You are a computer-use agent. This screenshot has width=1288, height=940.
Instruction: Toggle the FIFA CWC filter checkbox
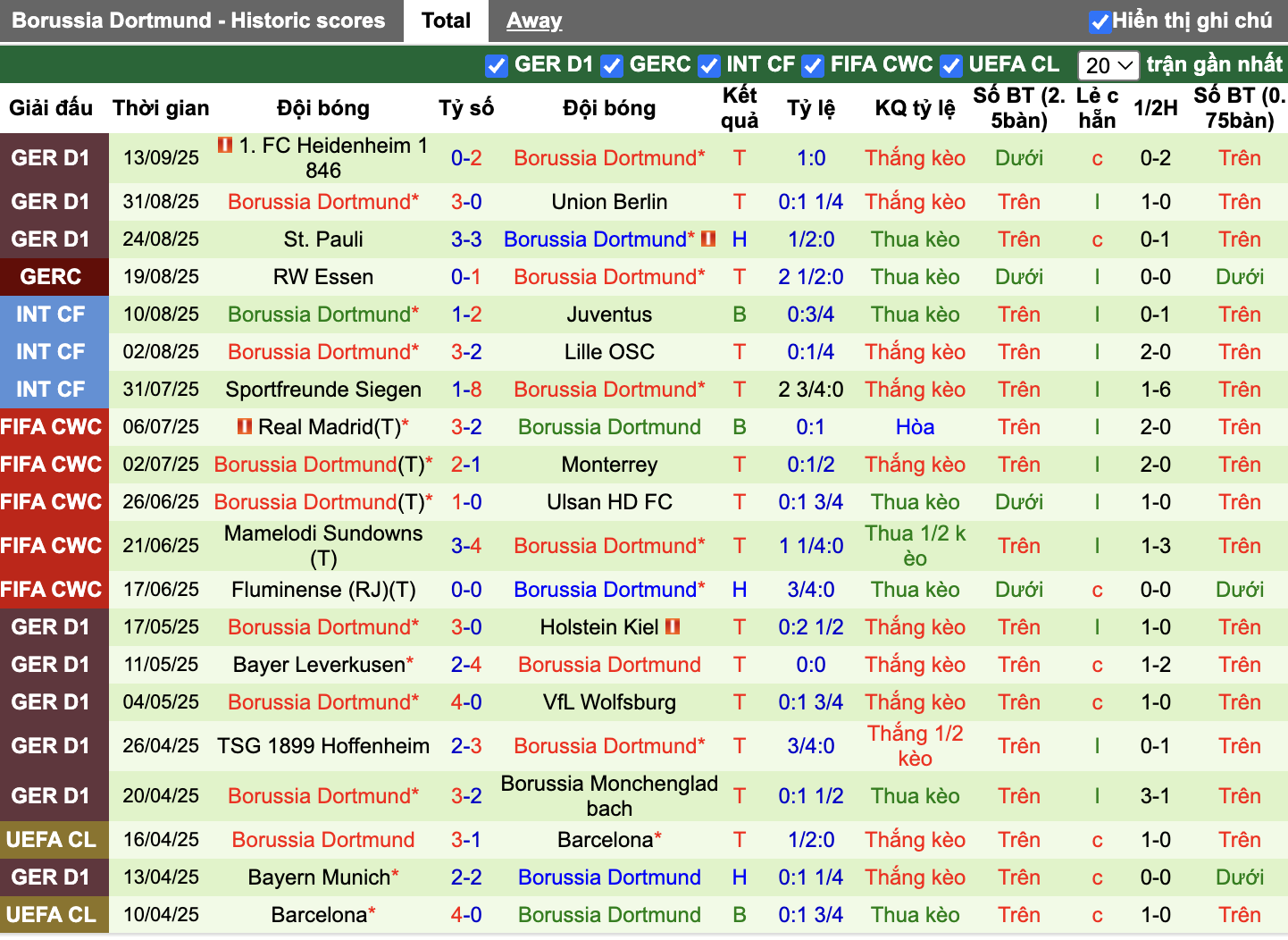coord(812,65)
